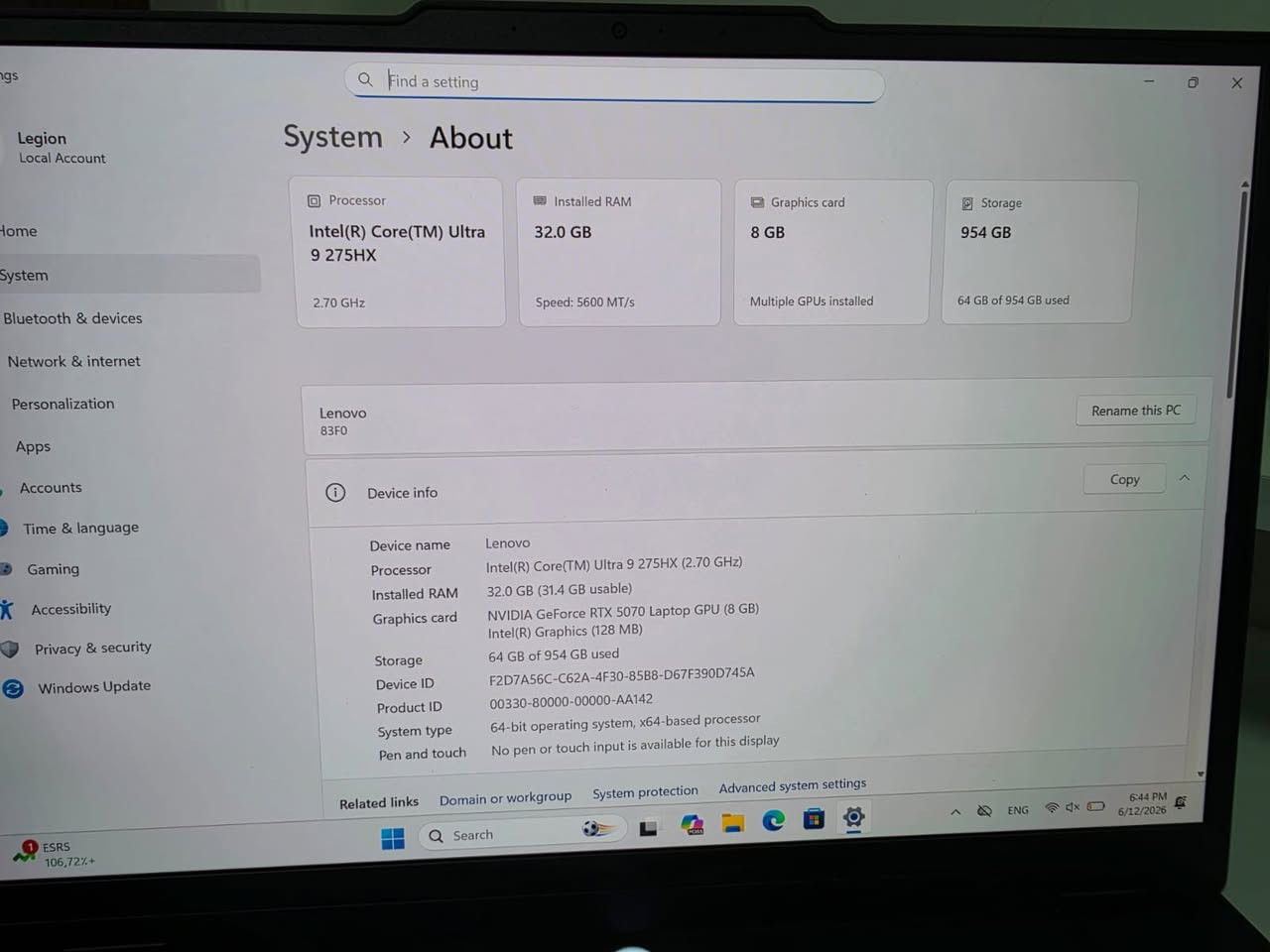The width and height of the screenshot is (1270, 952).
Task: Open Domain or workgroup link
Action: point(505,797)
